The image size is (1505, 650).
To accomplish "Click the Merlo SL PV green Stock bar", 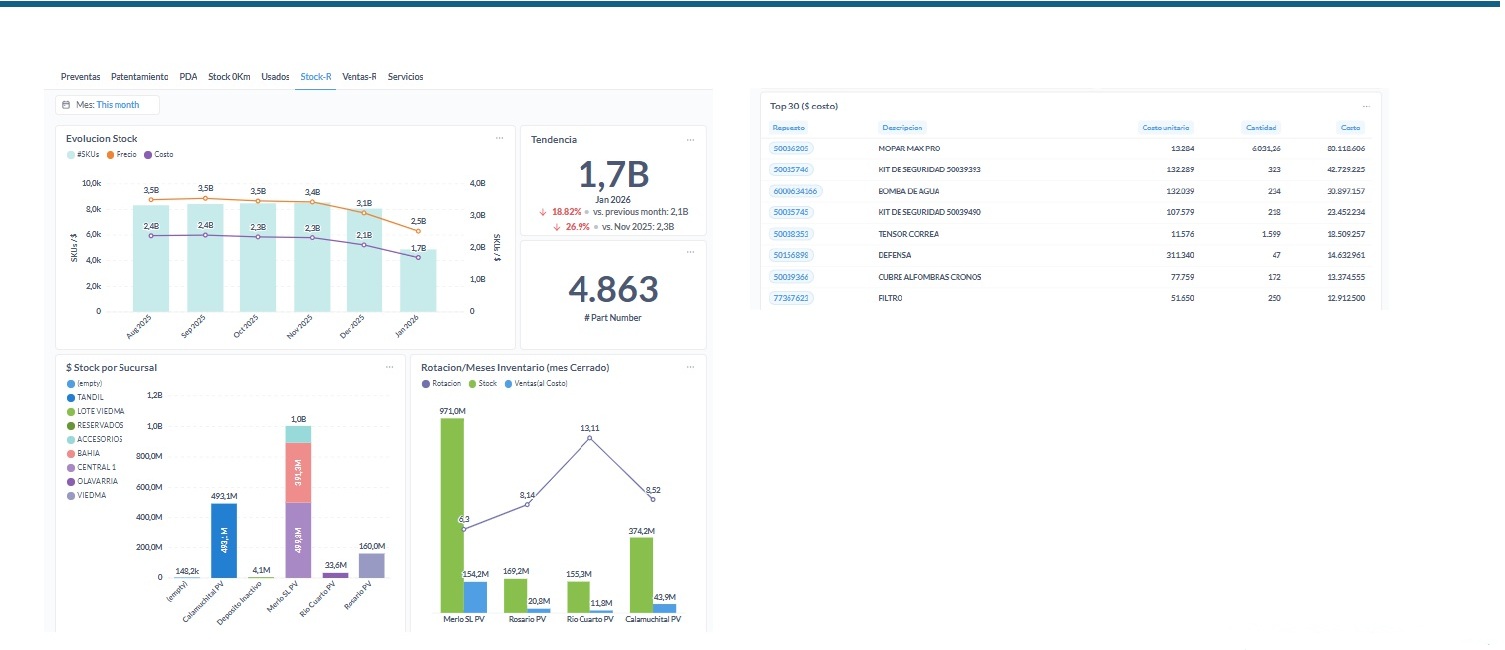I will pos(452,515).
